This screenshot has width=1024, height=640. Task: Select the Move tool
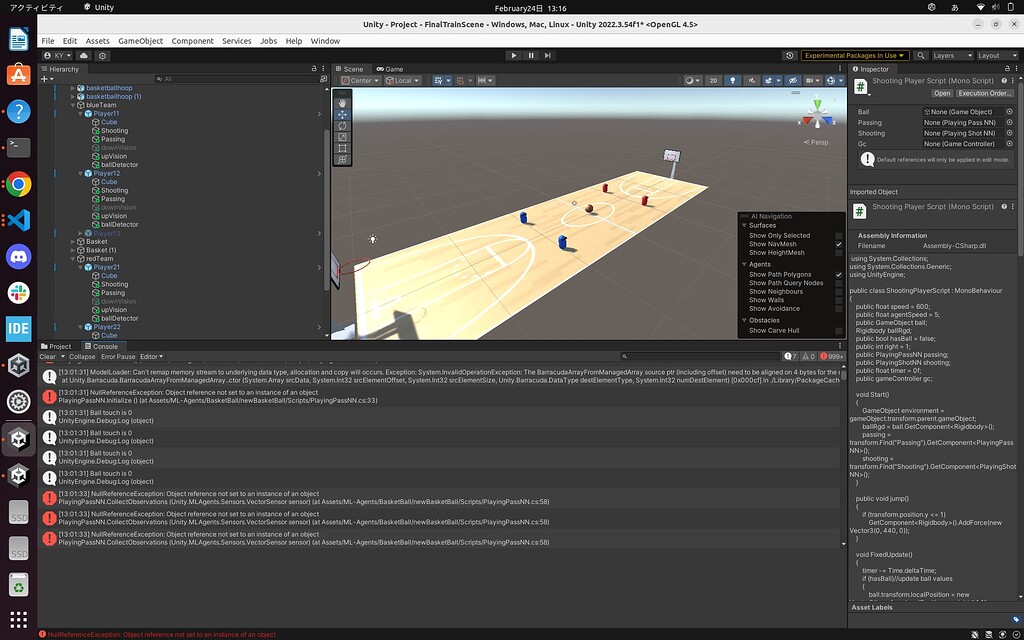pyautogui.click(x=342, y=115)
